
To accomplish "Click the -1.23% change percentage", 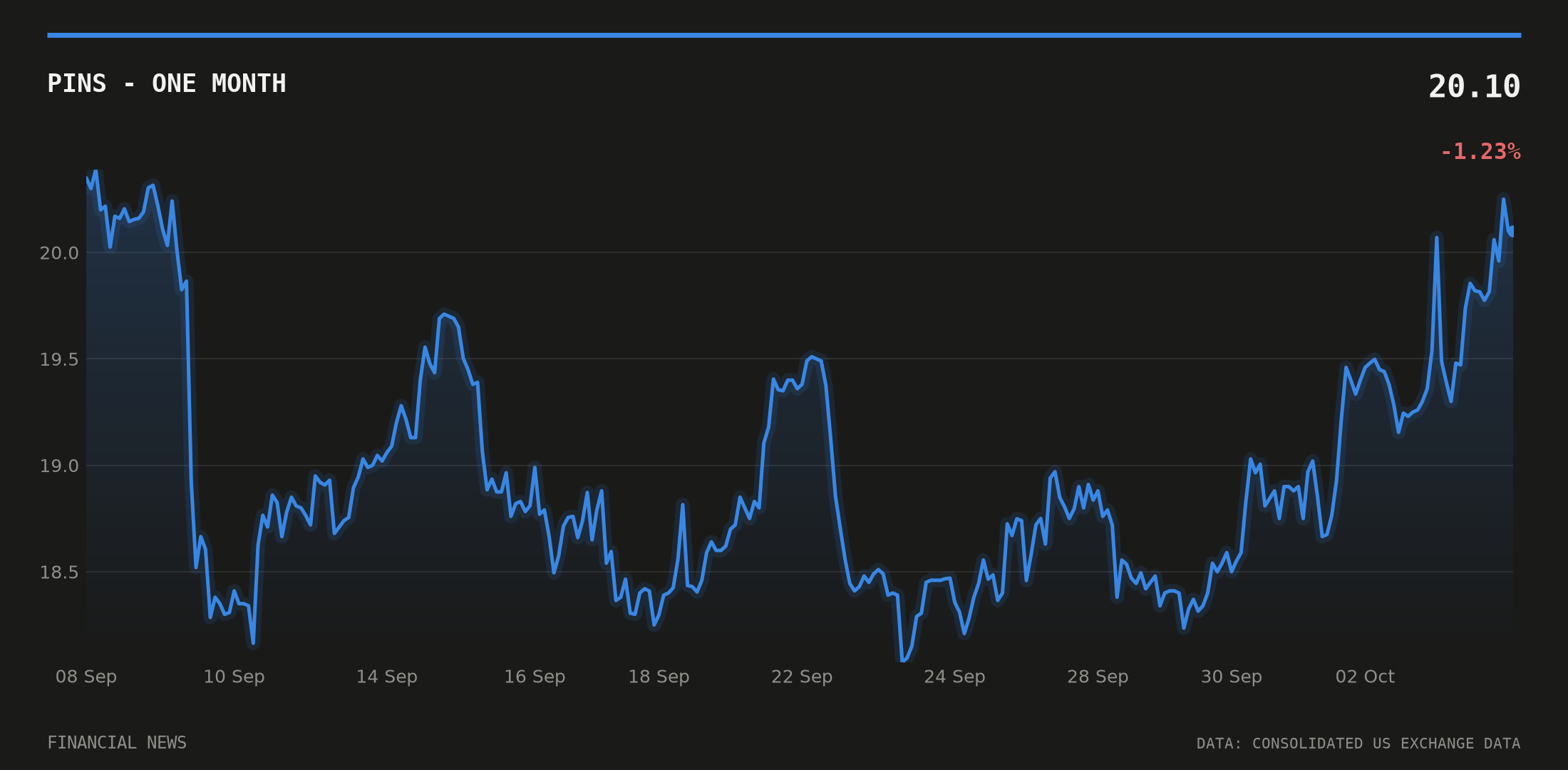I will coord(1480,152).
